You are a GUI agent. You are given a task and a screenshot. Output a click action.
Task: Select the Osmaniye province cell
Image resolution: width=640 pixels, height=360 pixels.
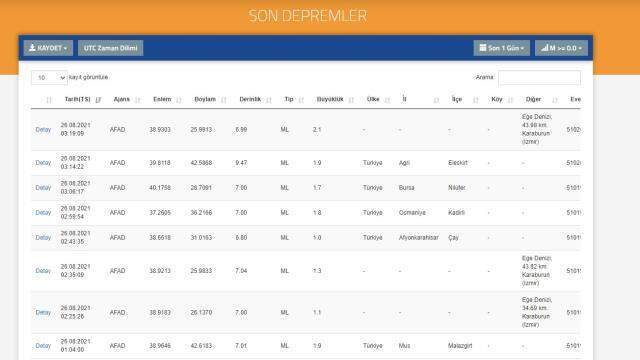pyautogui.click(x=412, y=213)
